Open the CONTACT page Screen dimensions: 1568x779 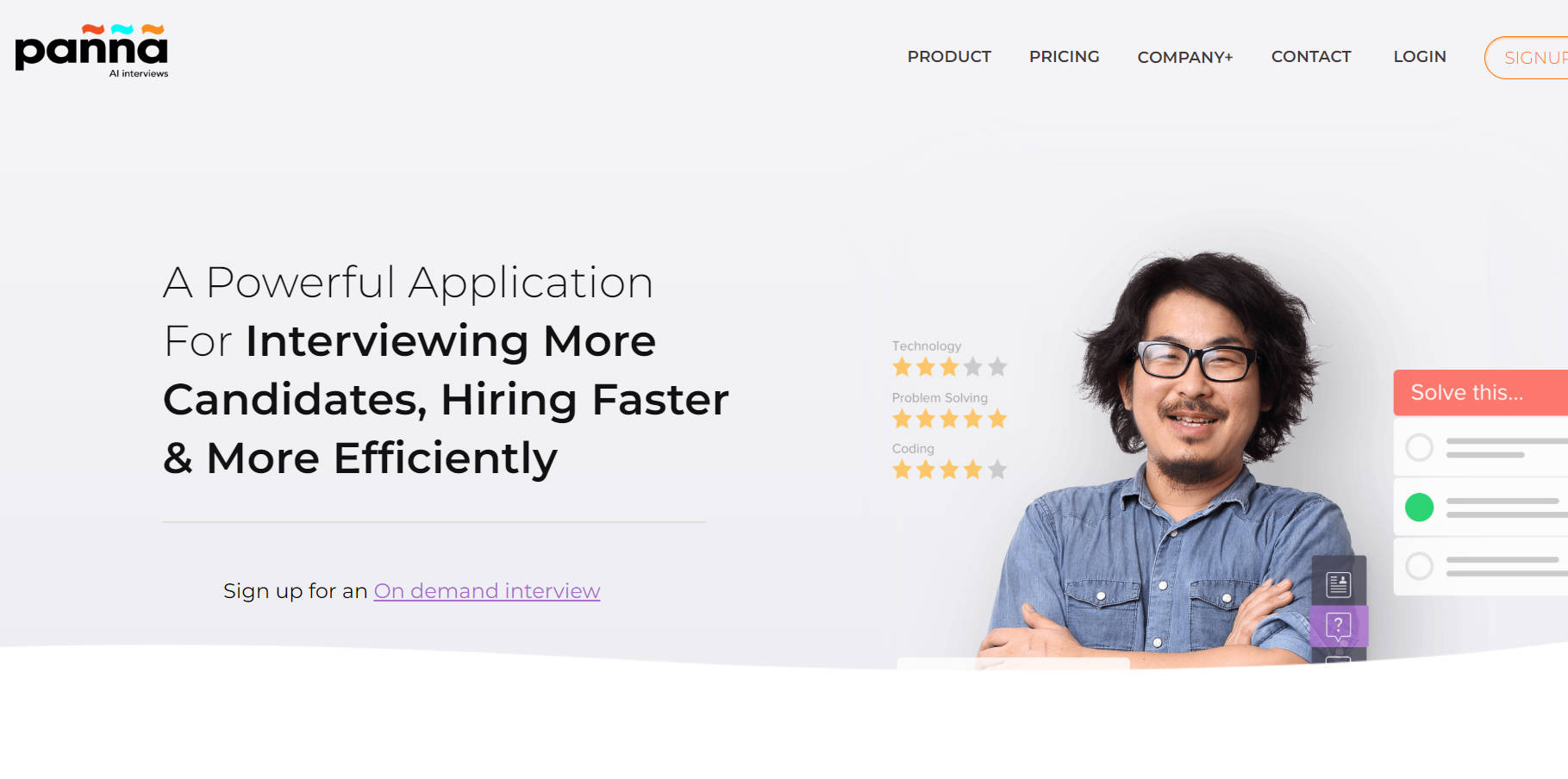[1310, 57]
